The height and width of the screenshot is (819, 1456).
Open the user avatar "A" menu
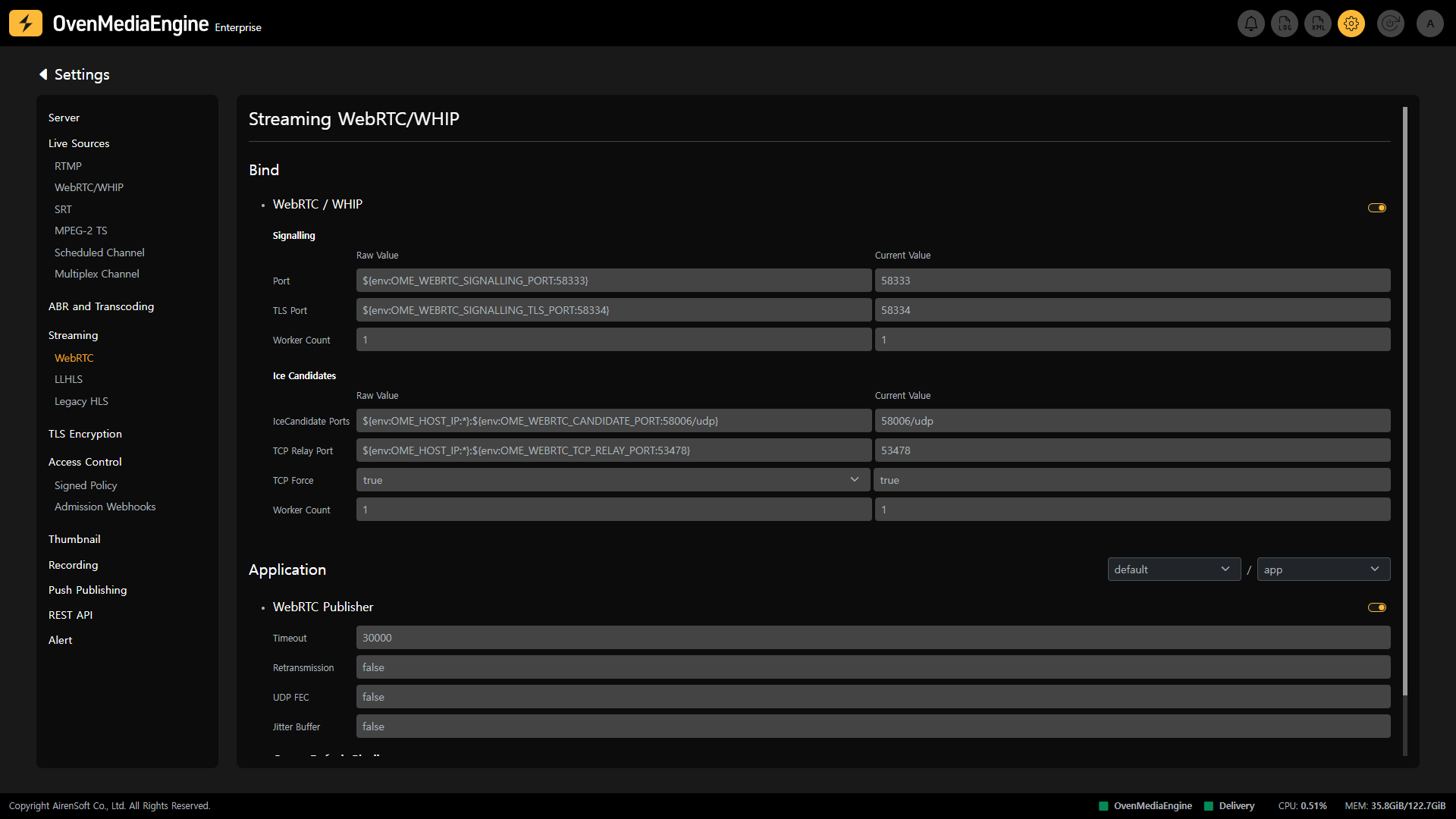coord(1429,24)
